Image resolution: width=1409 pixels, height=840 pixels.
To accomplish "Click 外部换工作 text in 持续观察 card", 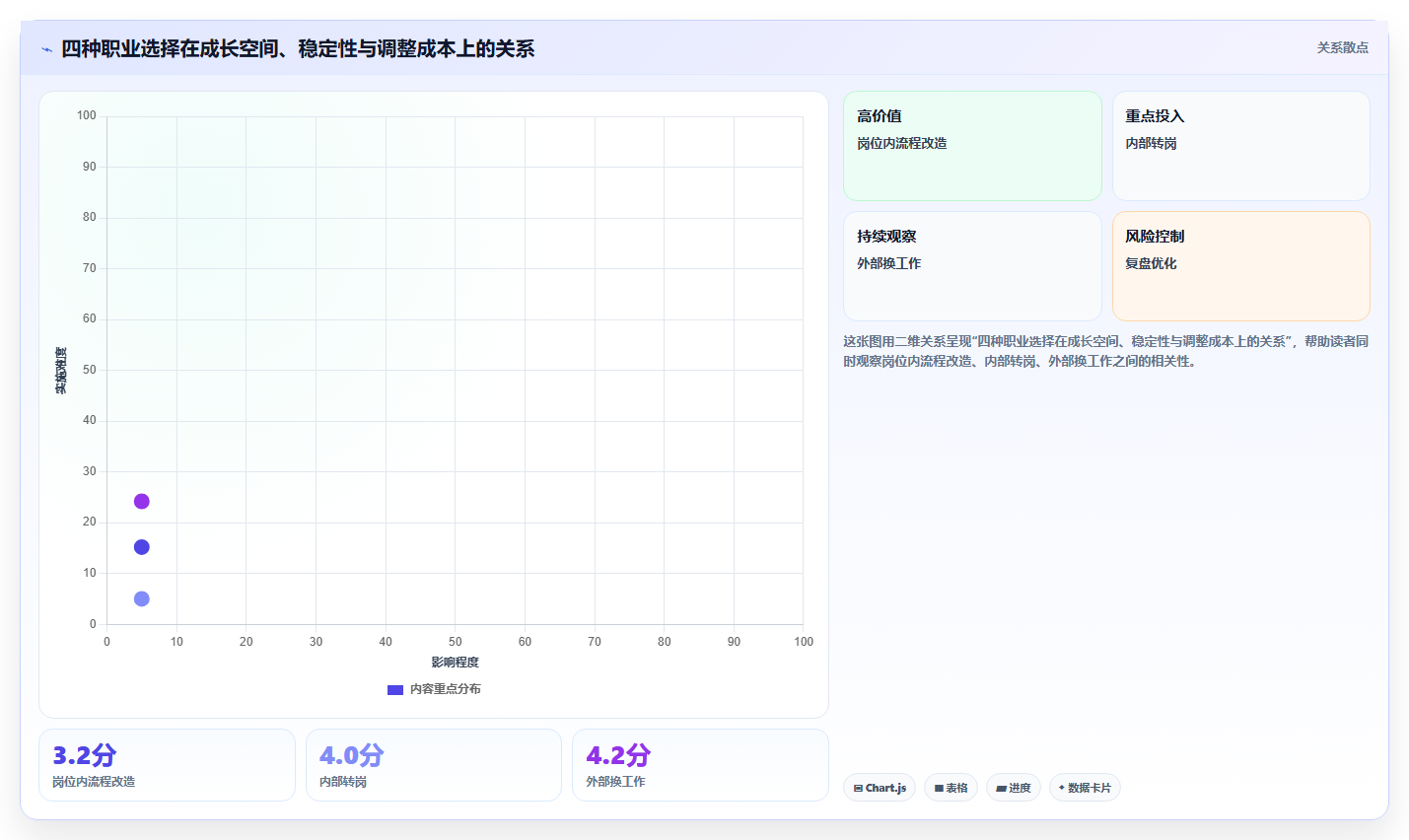I will pyautogui.click(x=888, y=263).
